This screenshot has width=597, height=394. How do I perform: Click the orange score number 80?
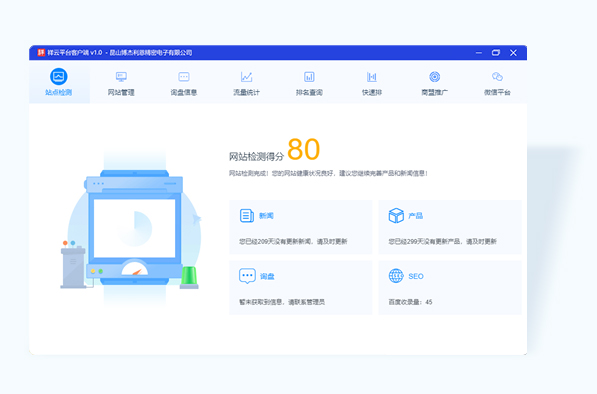[303, 149]
